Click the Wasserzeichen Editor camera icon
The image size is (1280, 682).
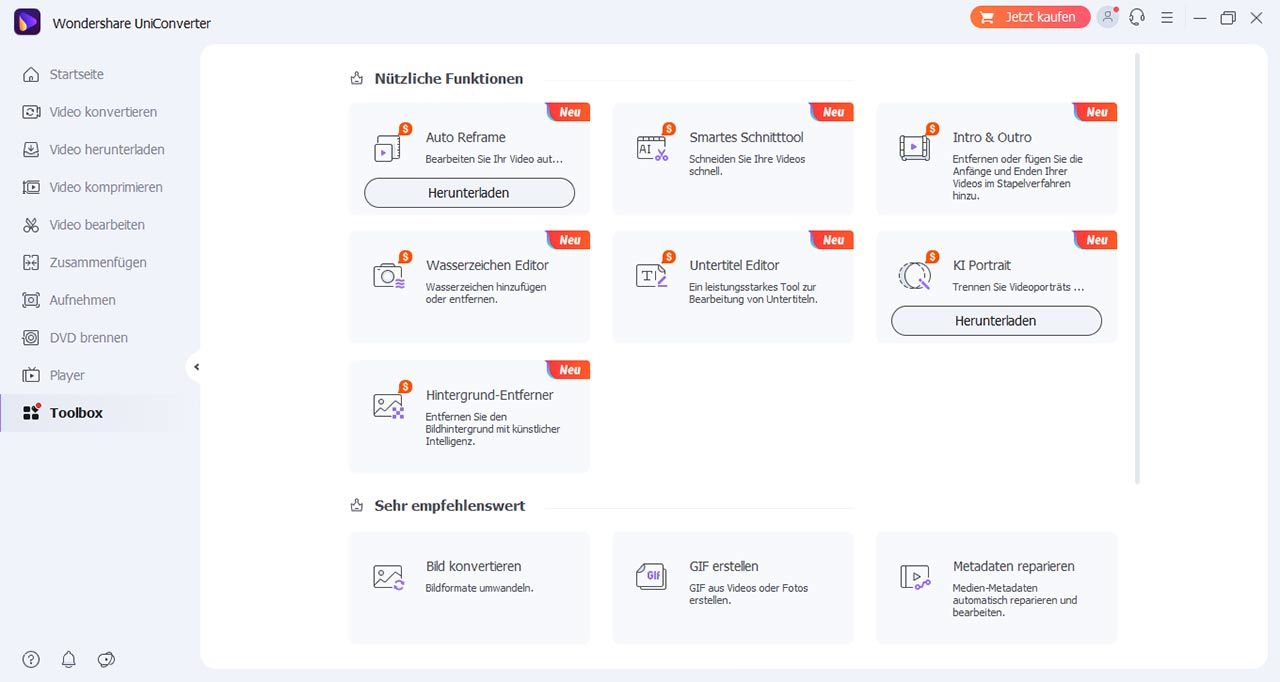(388, 276)
